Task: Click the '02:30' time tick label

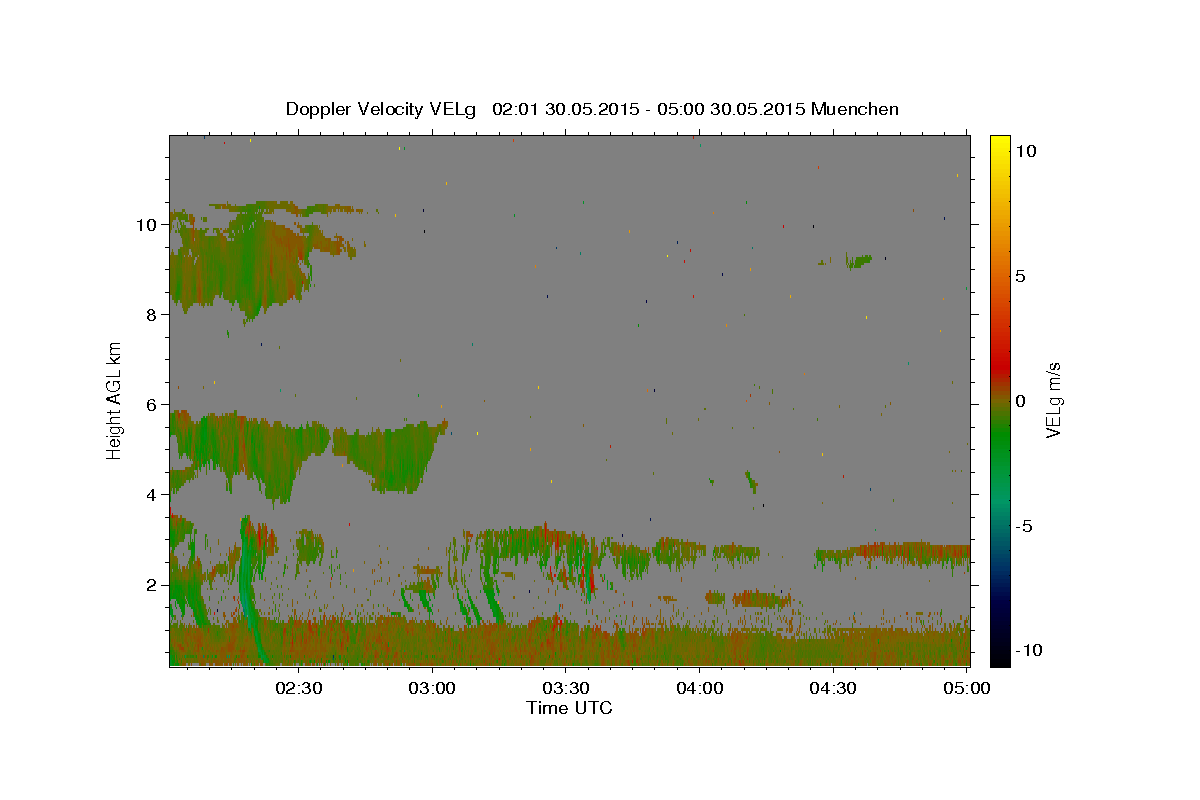Action: tap(299, 688)
